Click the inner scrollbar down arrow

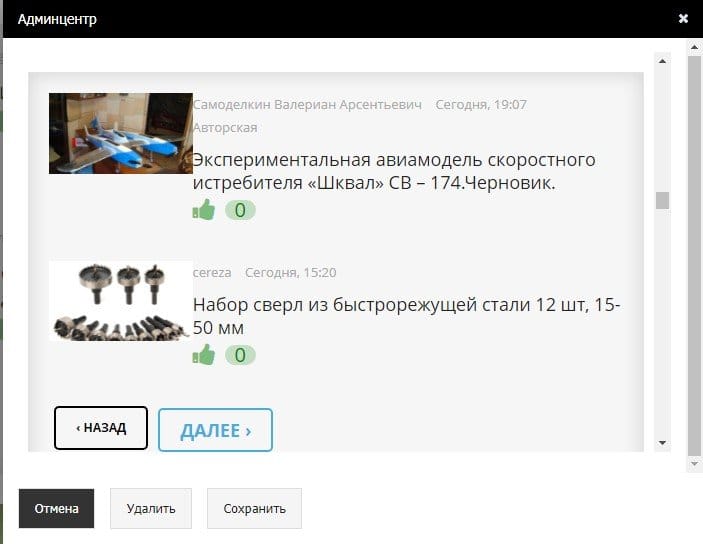pyautogui.click(x=662, y=443)
